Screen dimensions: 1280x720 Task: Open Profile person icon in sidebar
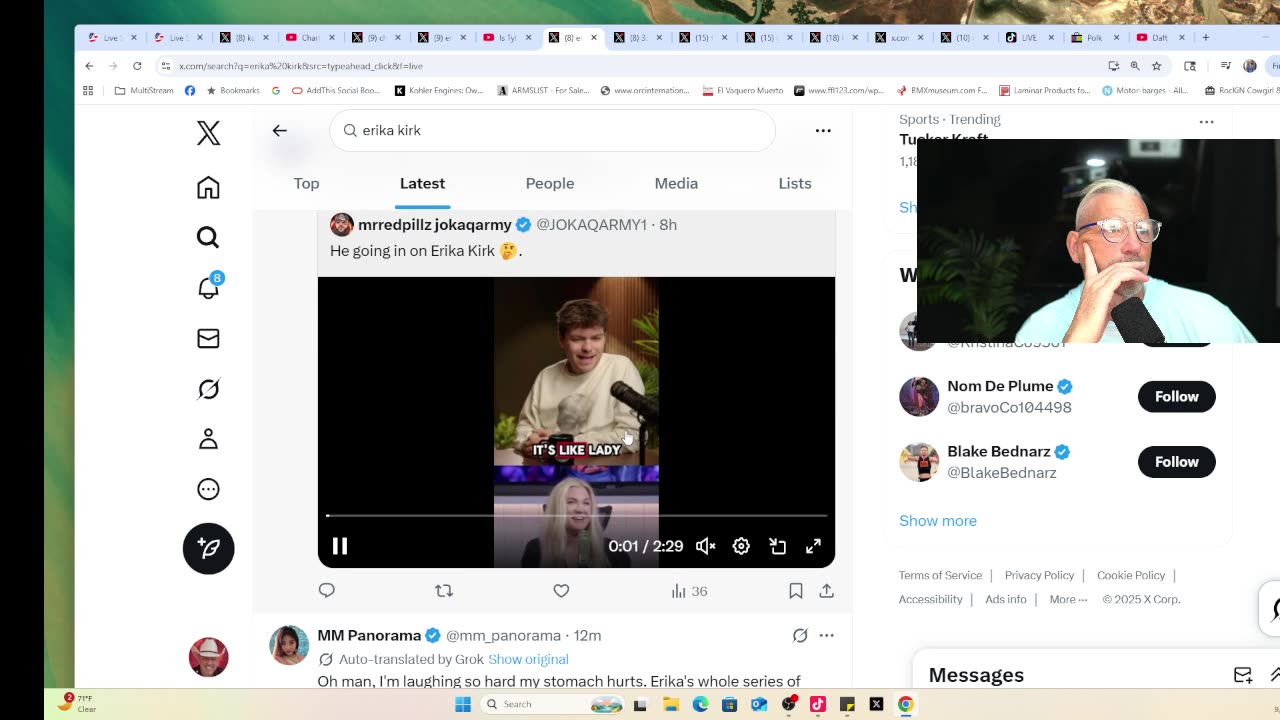tap(208, 438)
